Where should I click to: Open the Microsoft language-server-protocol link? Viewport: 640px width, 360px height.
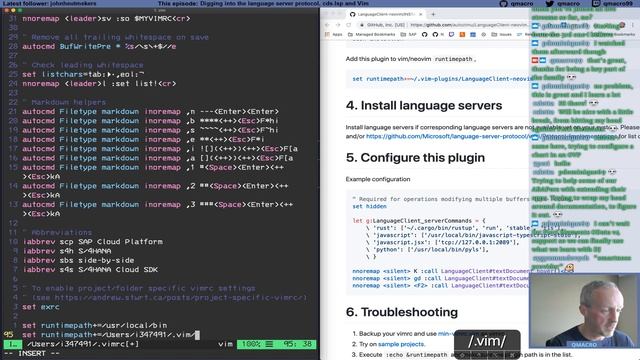coord(448,136)
